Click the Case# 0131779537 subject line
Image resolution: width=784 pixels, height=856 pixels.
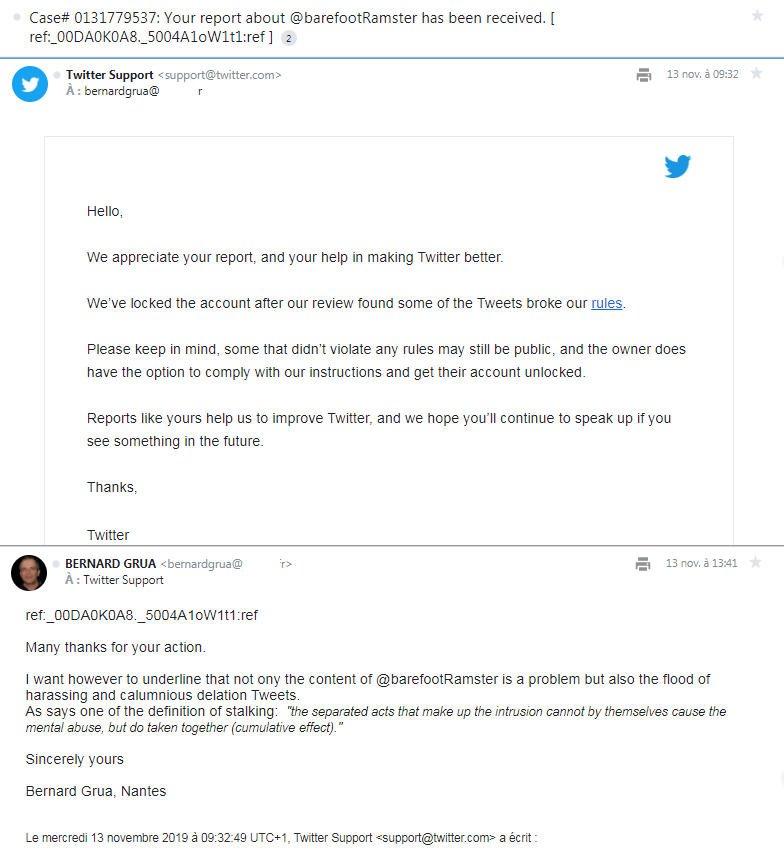pos(290,18)
